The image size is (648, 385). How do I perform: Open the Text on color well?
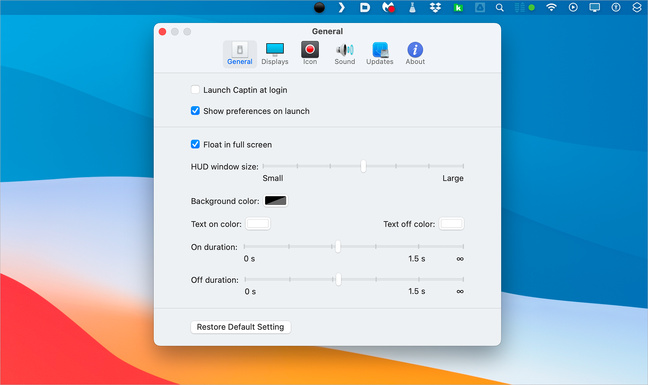click(x=258, y=224)
